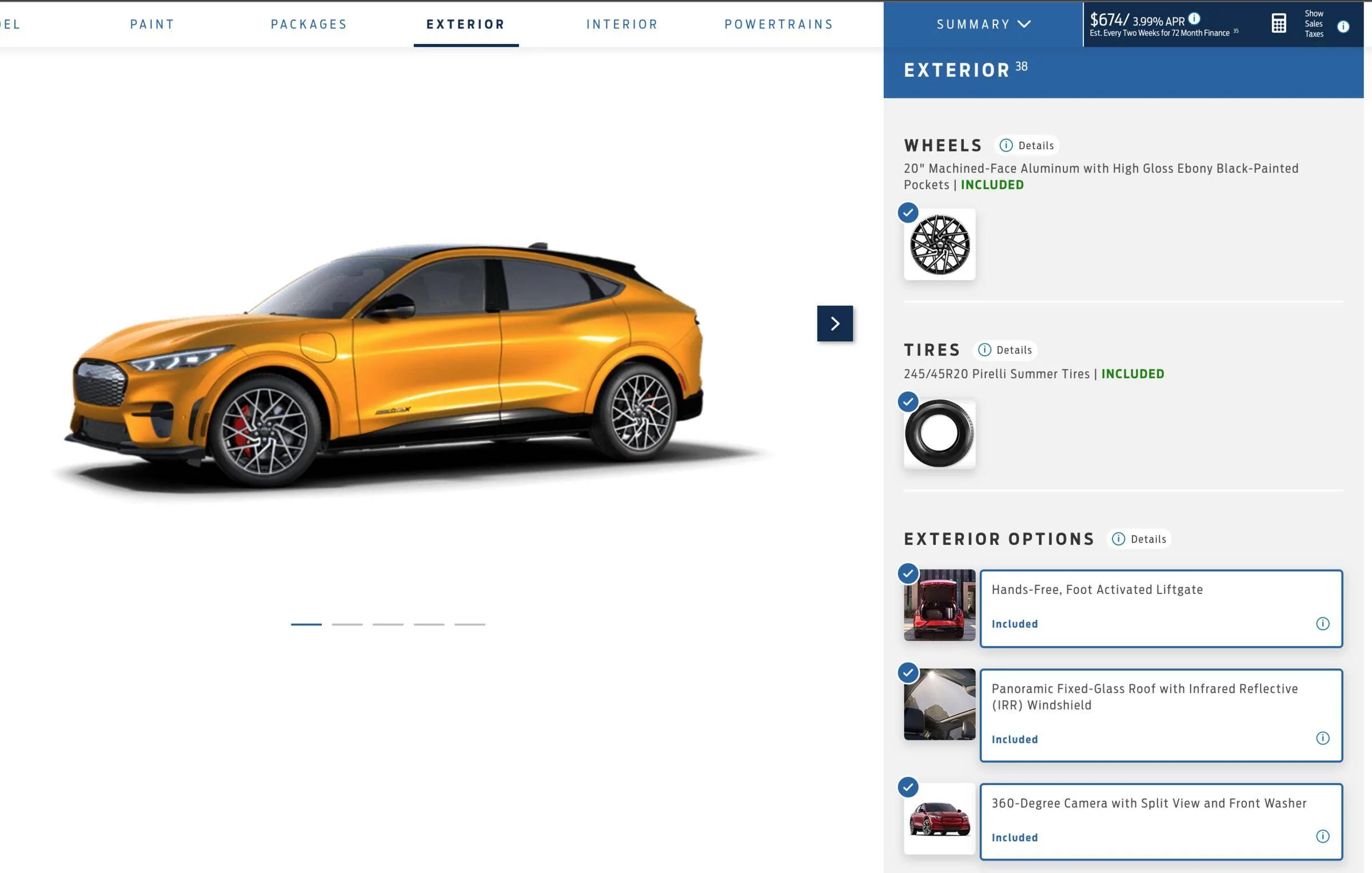Click the second image carousel indicator

(347, 624)
